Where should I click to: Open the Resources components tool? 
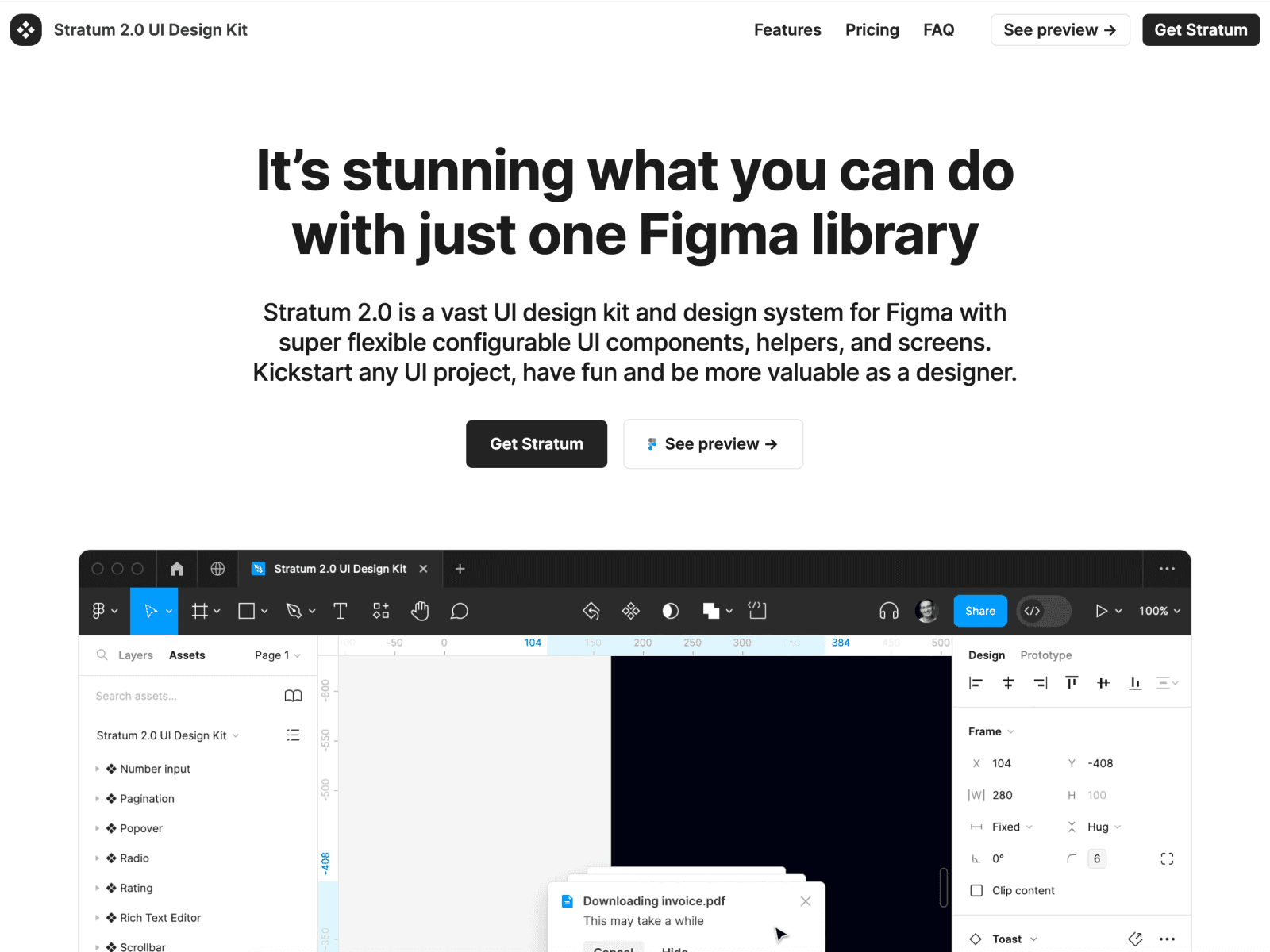point(381,611)
